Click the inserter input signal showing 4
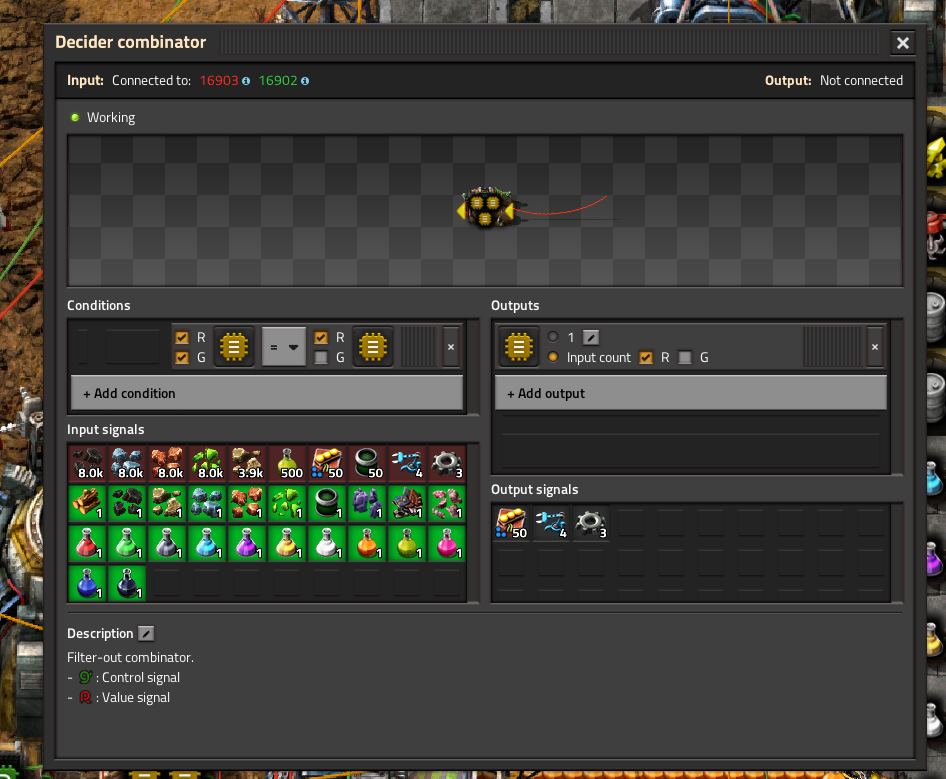 pyautogui.click(x=407, y=463)
